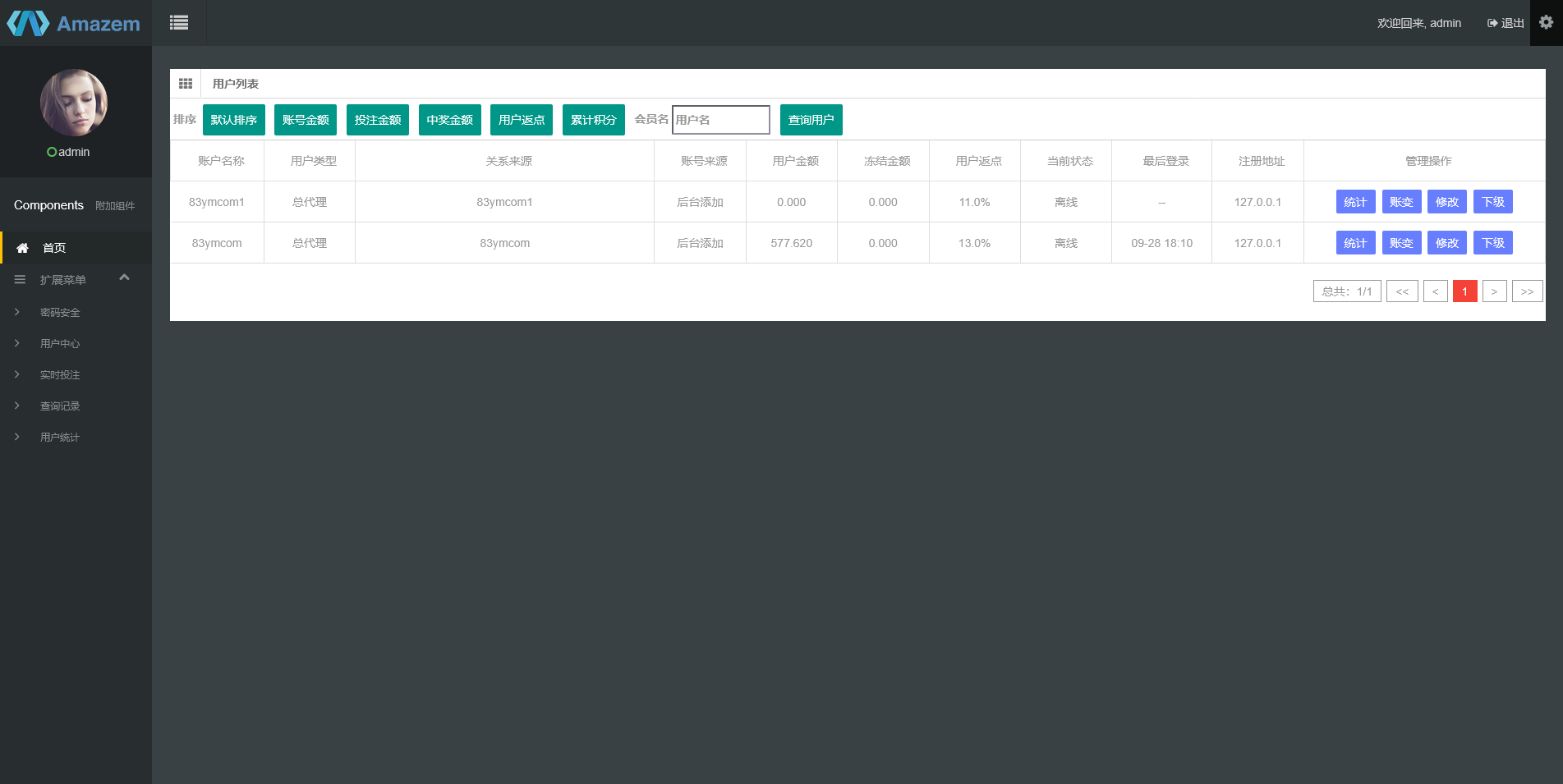This screenshot has height=784, width=1563.
Task: Open the settings gear icon
Action: [x=1546, y=23]
